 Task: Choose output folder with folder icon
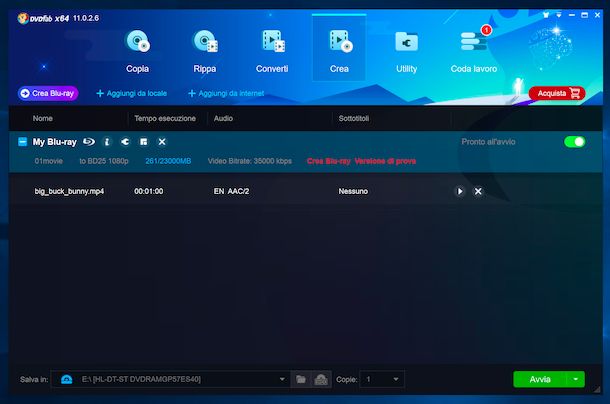301,379
